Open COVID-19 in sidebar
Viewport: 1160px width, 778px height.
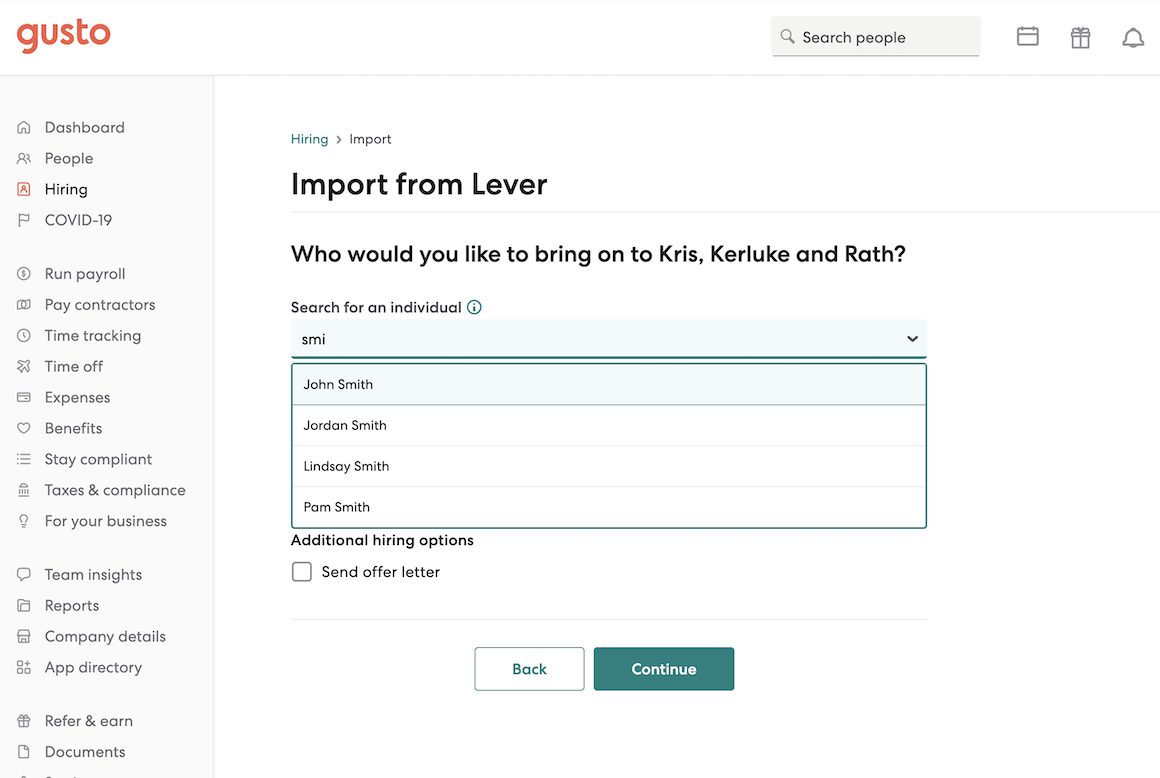[78, 220]
